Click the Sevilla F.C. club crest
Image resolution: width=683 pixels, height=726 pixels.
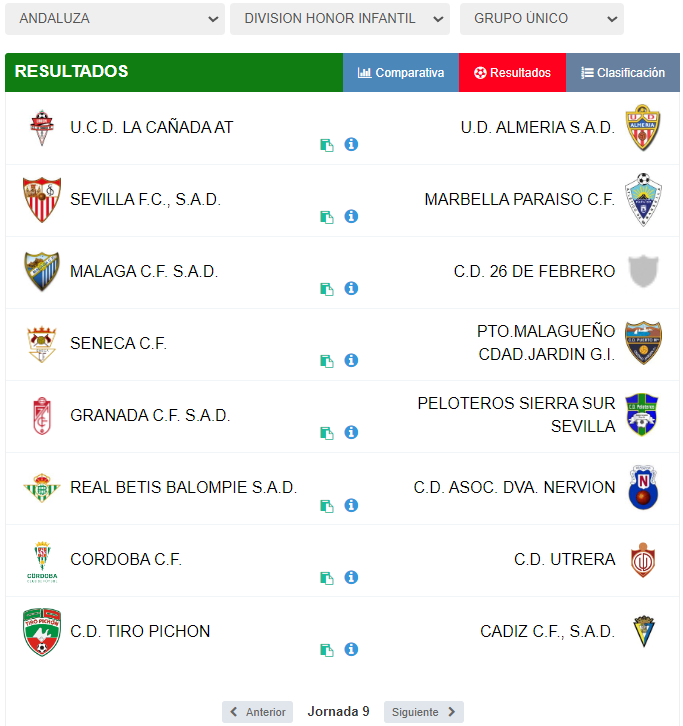pyautogui.click(x=42, y=200)
